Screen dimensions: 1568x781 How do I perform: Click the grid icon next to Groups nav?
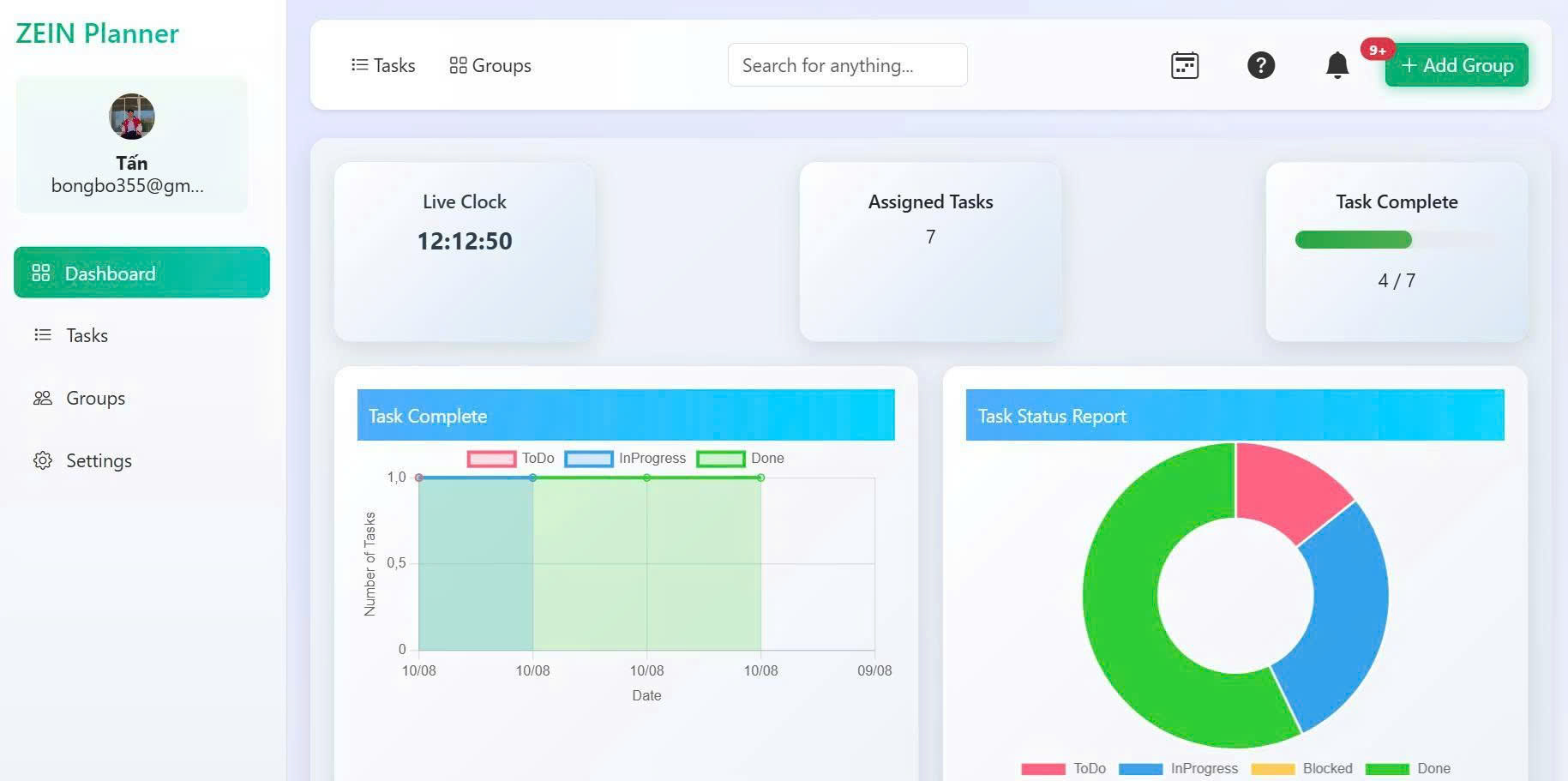459,63
